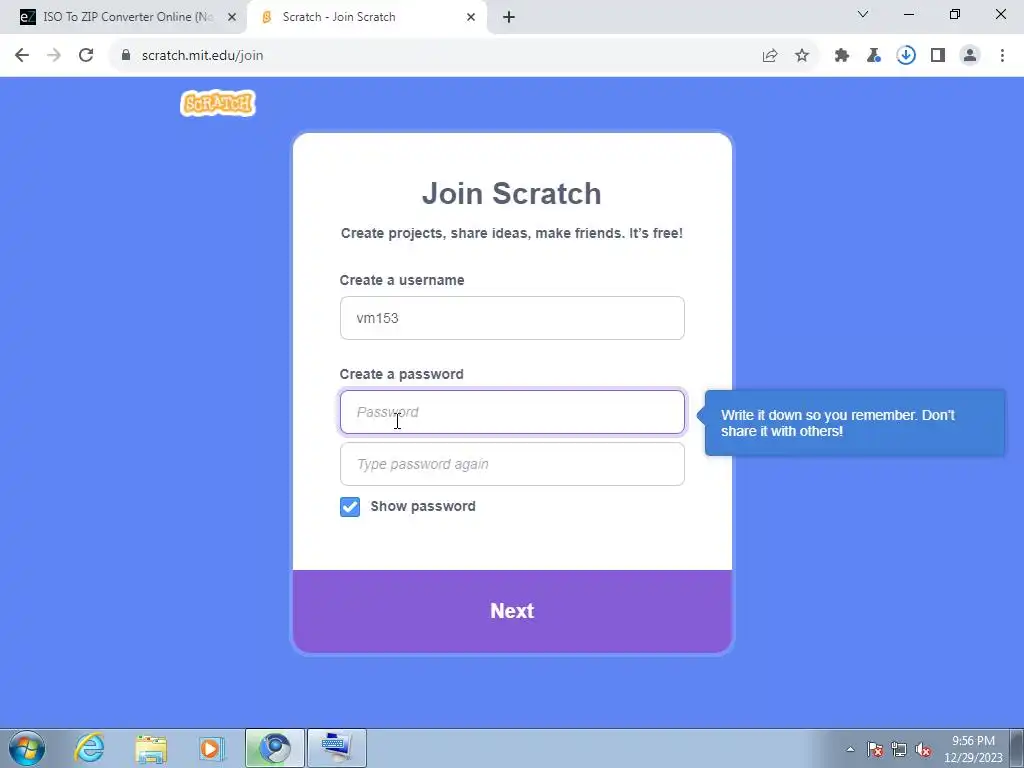Screen dimensions: 1024x768
Task: Click the "Create a password" label
Action: pos(402,374)
